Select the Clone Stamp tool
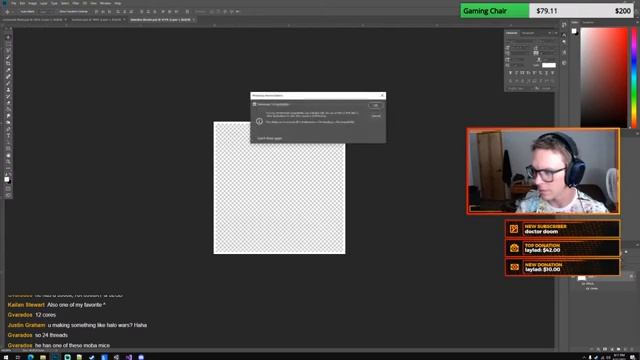This screenshot has width=640, height=360. (x=8, y=90)
